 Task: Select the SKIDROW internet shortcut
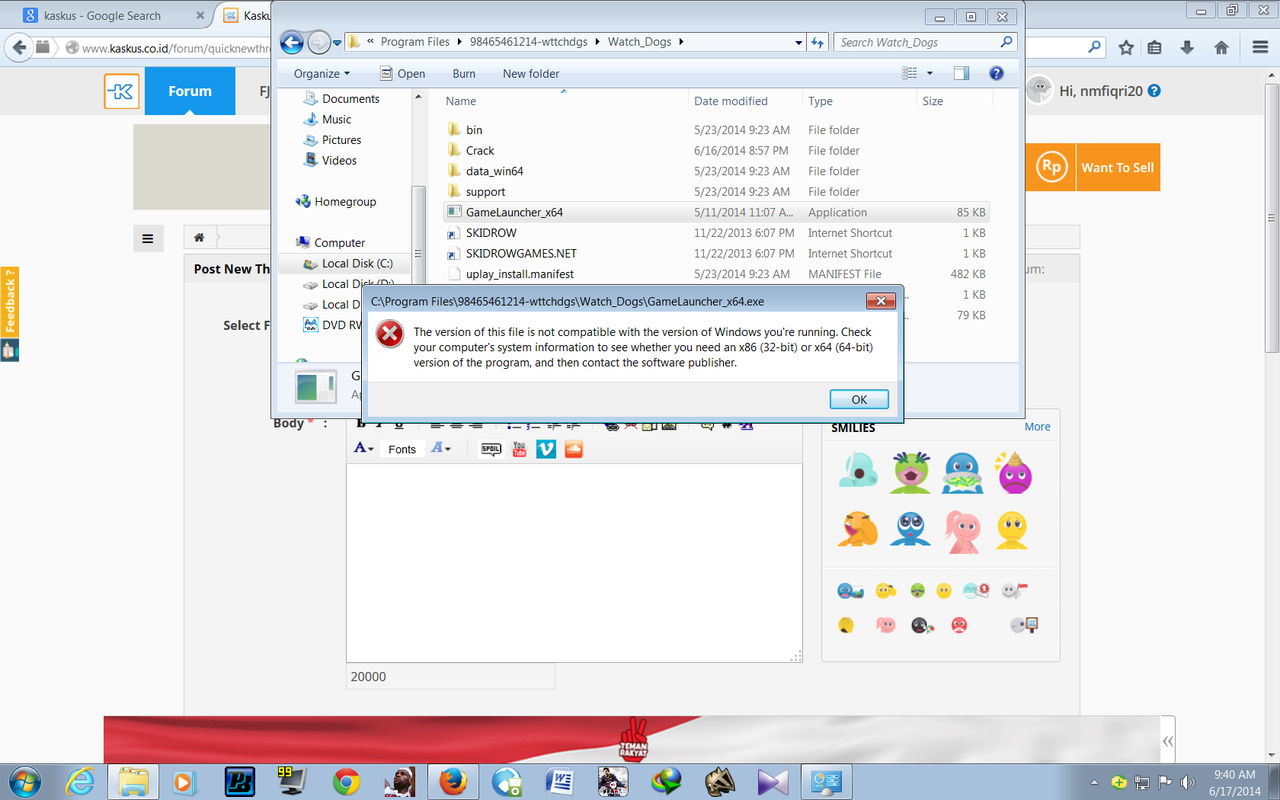pos(491,233)
